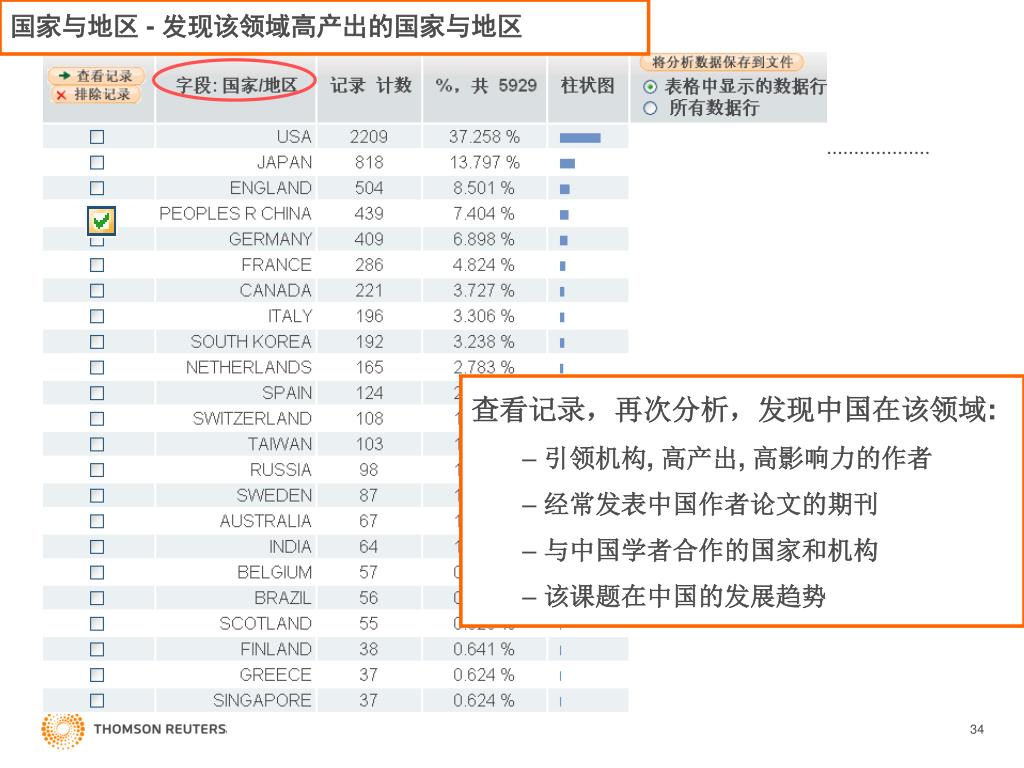
Task: Click the GERMANY country name
Action: (x=270, y=239)
